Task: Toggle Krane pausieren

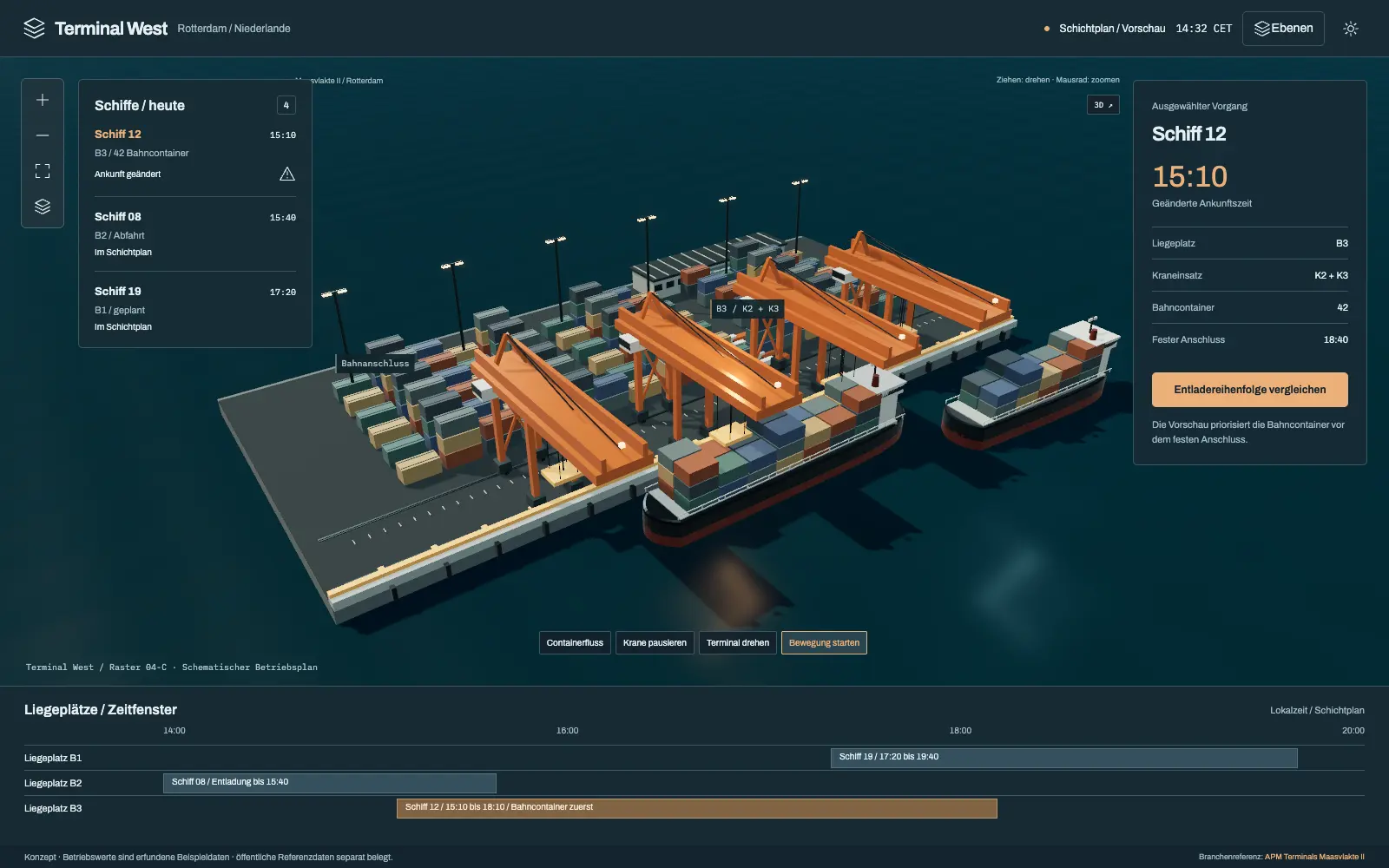Action: (x=655, y=643)
